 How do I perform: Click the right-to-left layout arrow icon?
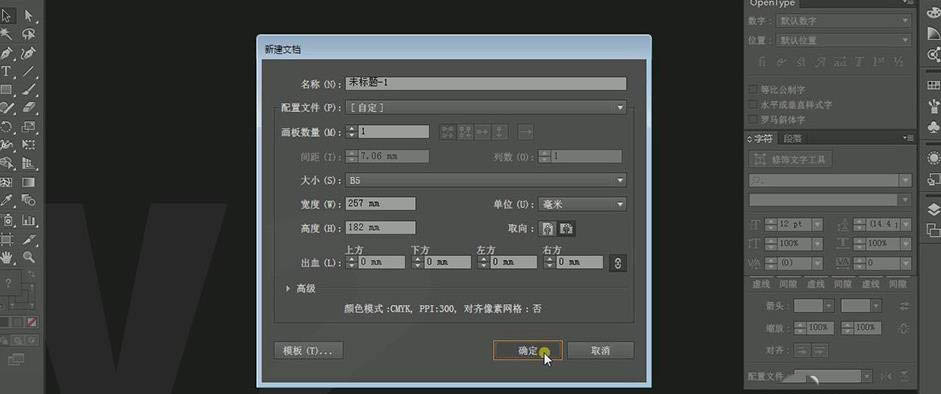525,132
